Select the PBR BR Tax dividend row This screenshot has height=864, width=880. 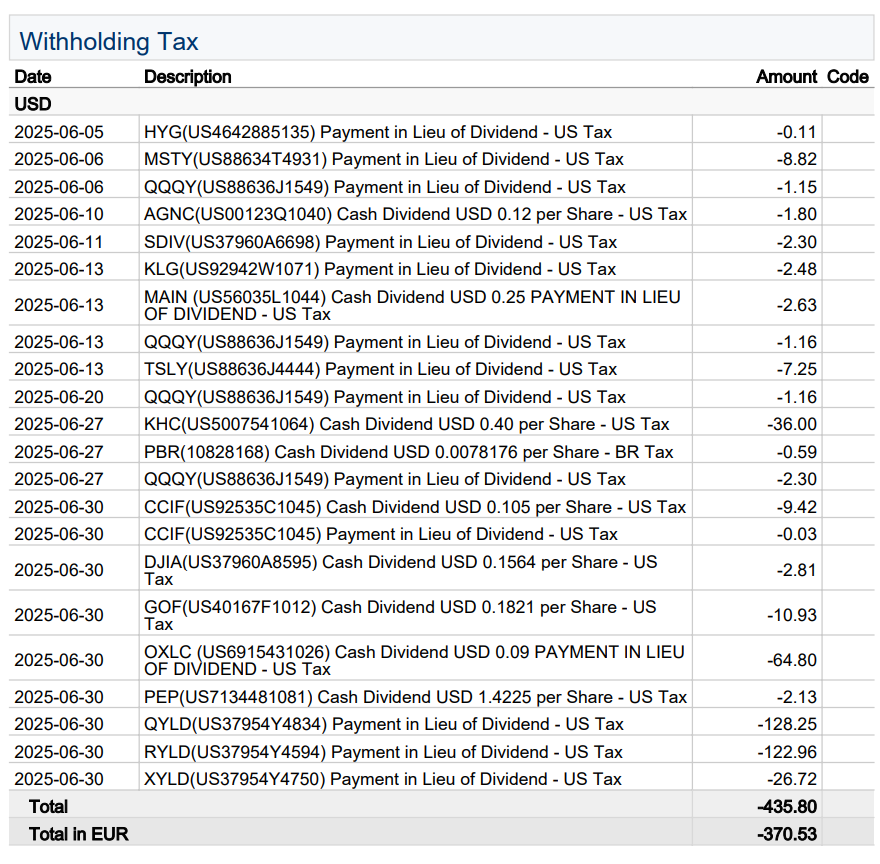(408, 452)
